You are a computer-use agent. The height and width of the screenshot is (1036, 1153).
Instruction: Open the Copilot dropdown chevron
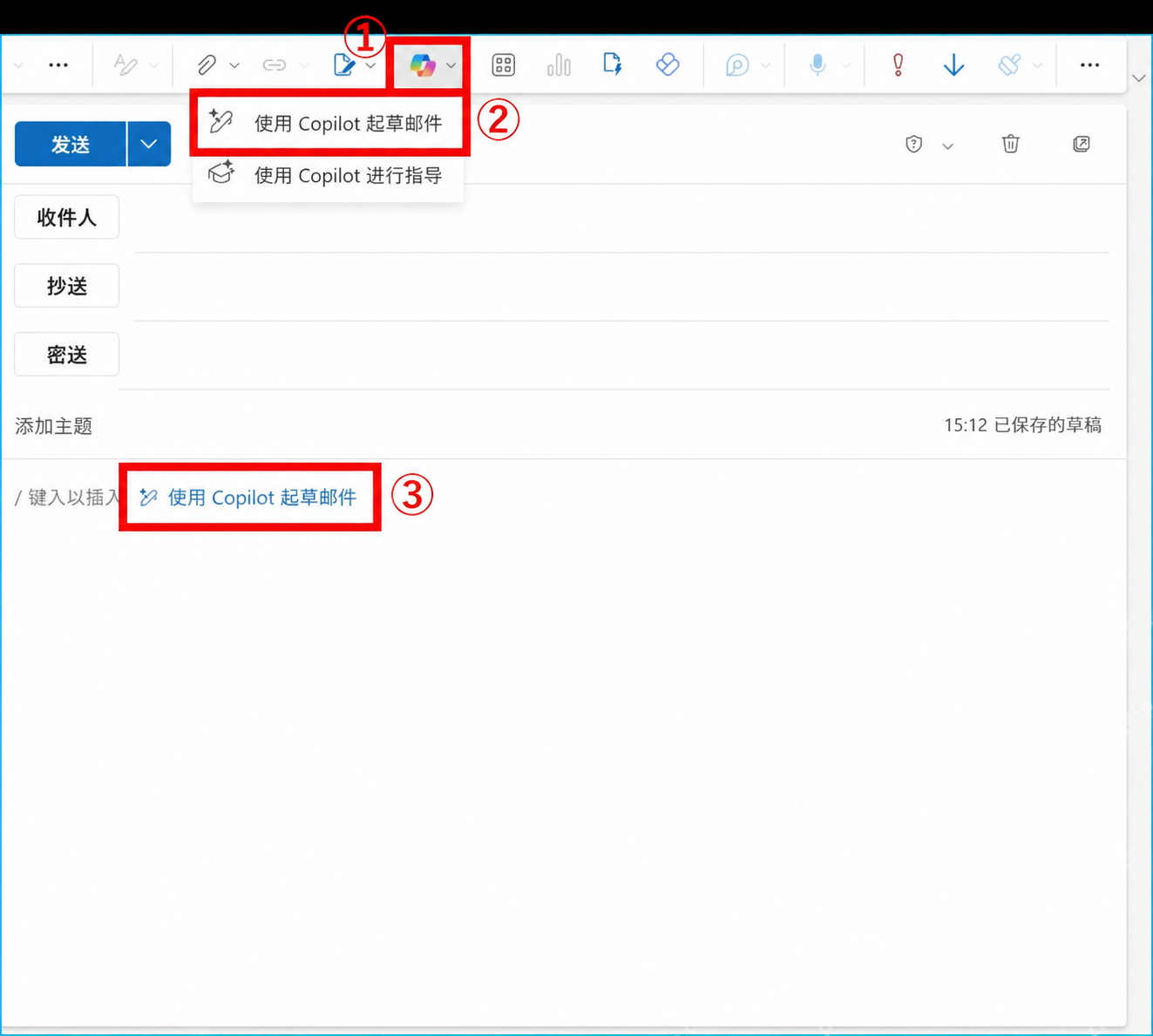[x=451, y=65]
